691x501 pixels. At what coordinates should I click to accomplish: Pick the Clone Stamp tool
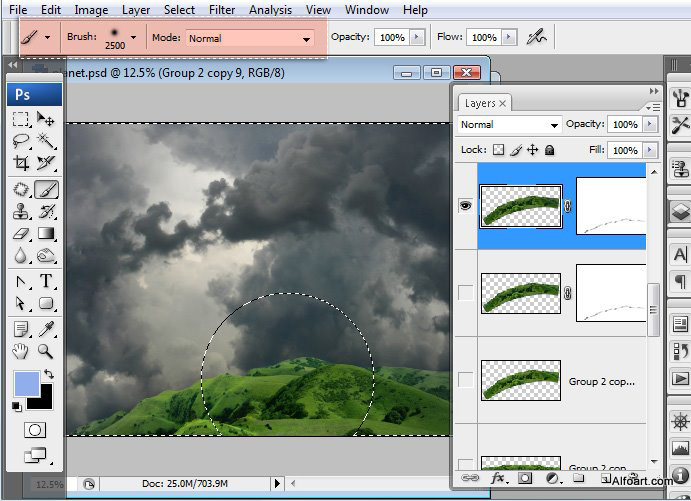[x=20, y=211]
